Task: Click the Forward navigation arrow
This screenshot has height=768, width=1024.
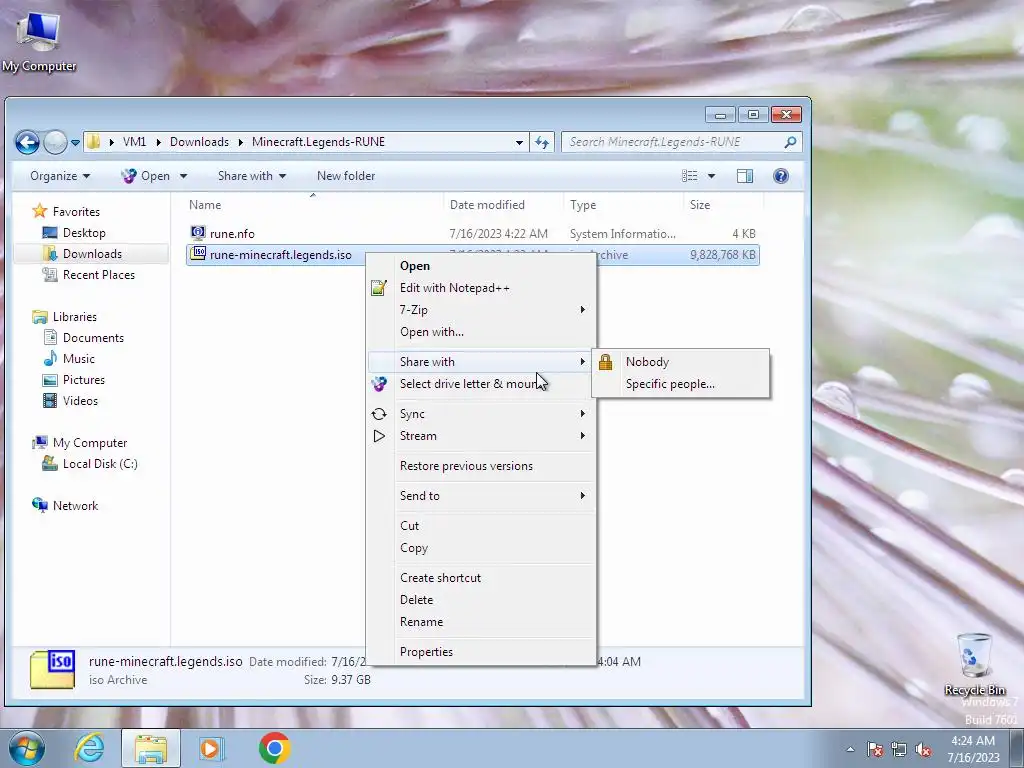Action: click(x=55, y=142)
